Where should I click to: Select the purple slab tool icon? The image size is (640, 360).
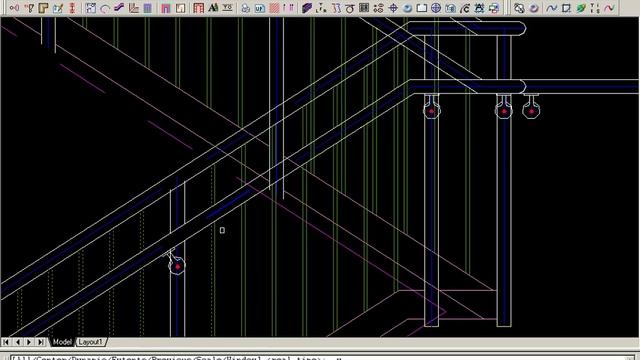[x=307, y=8]
